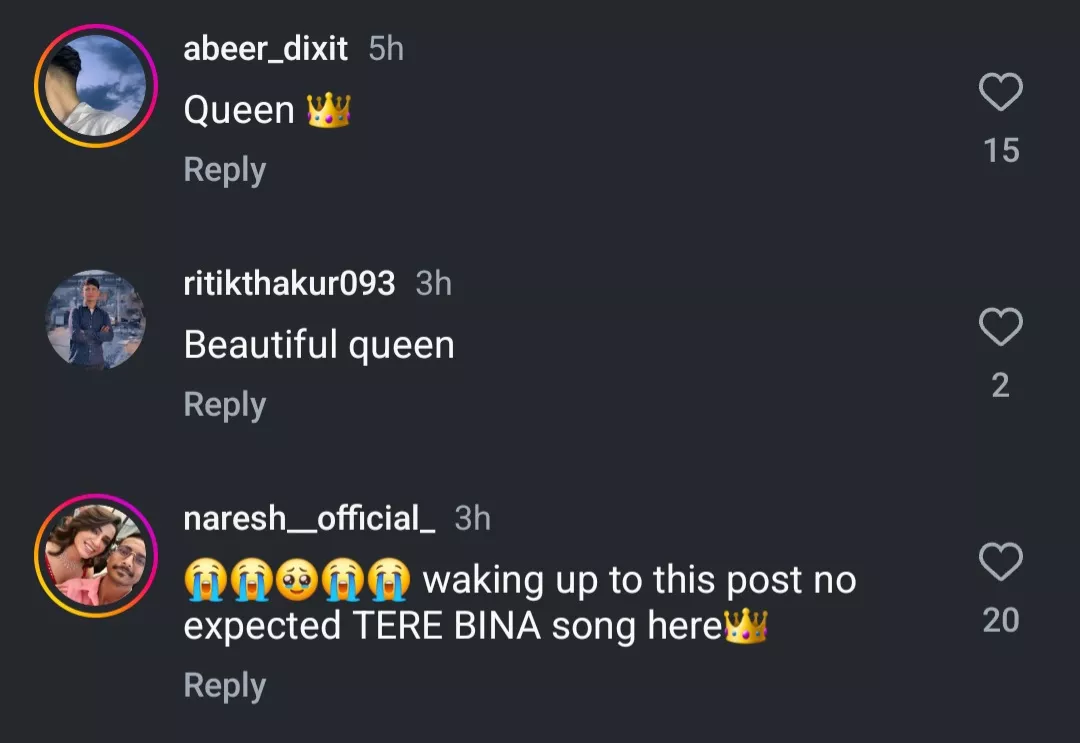View the 15 likes on abeer_dixit's comment
This screenshot has width=1080, height=743.
(x=1000, y=151)
